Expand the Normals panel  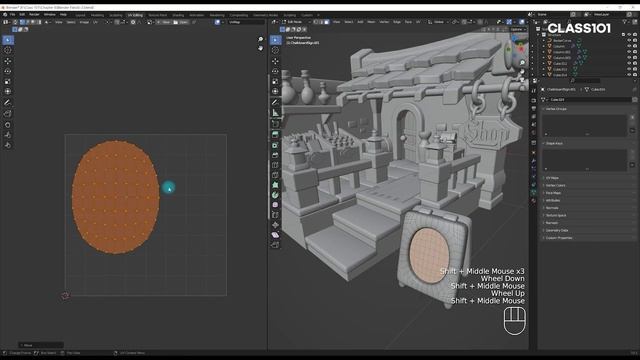(552, 208)
